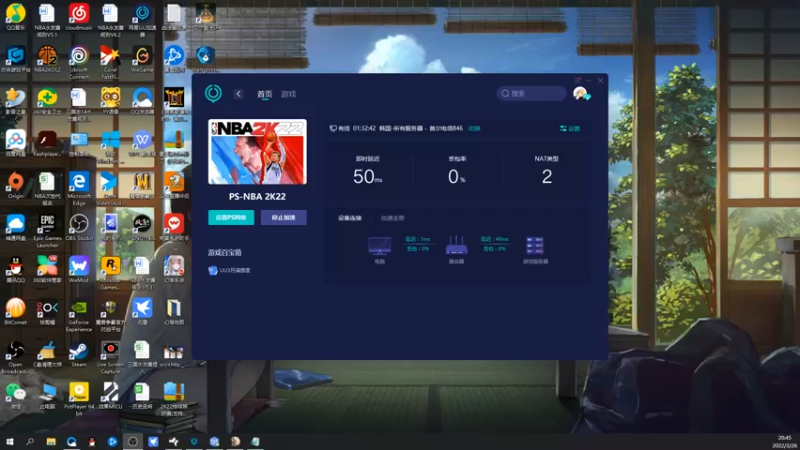Open the Tencent QQ penguin desktop shortcut
Viewport: 800px width, 450px height.
pos(15,269)
